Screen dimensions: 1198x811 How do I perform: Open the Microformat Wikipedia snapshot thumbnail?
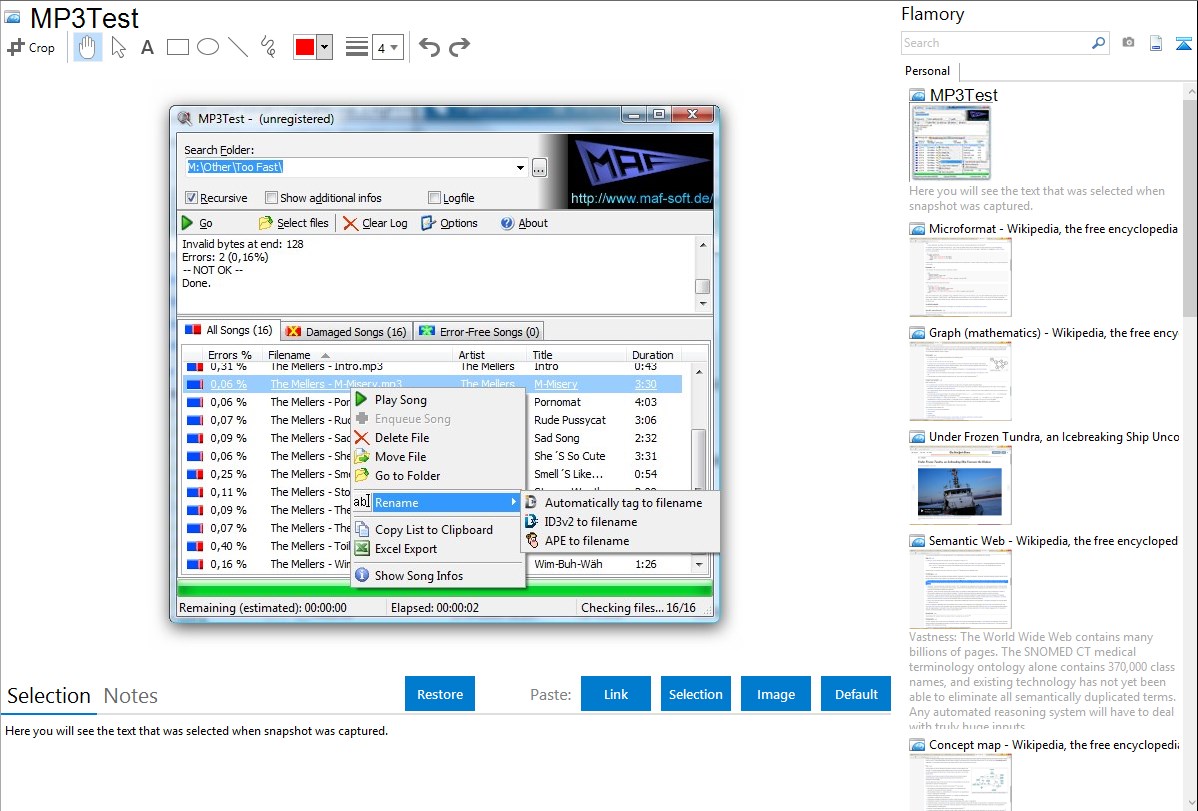(960, 277)
